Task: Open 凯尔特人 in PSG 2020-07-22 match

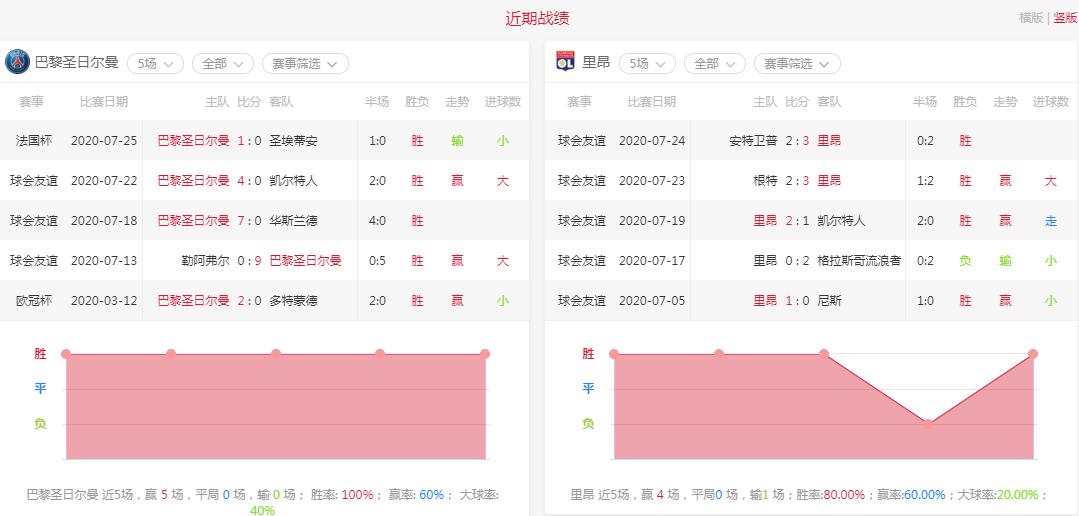Action: point(293,181)
